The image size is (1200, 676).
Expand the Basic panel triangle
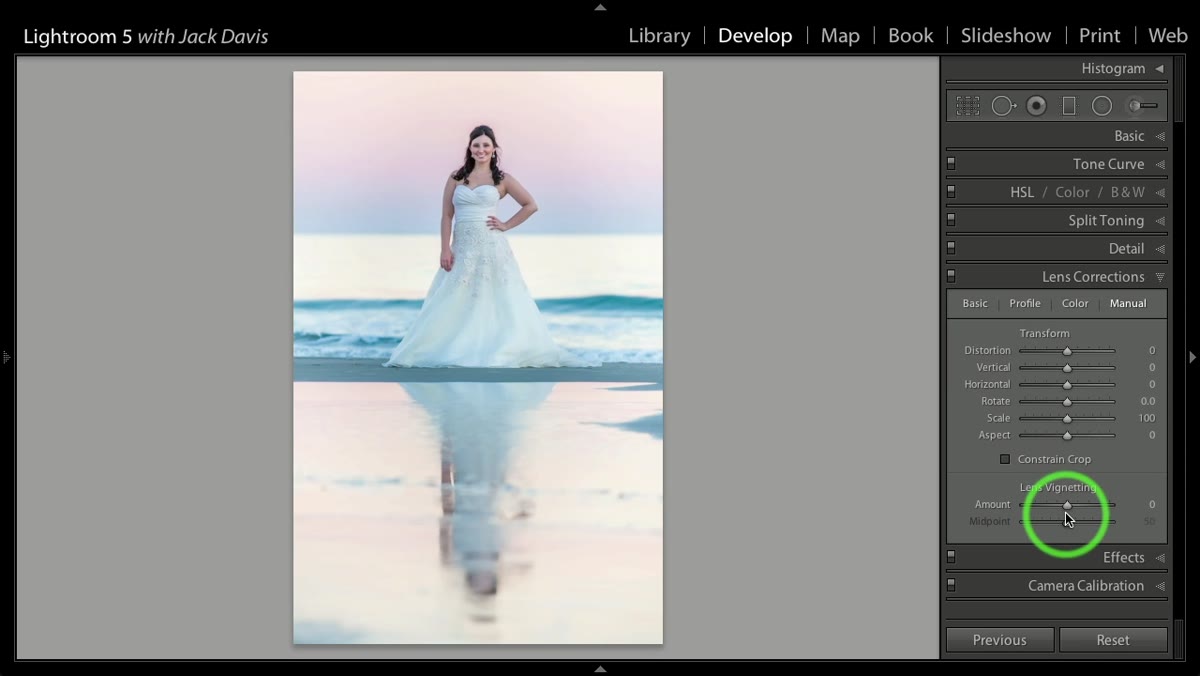click(x=1160, y=137)
